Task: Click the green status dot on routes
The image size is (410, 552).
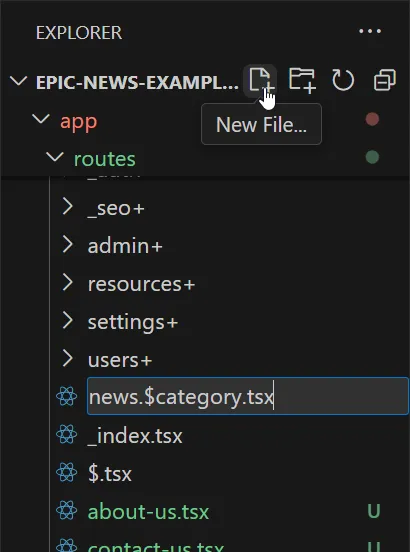Action: pyautogui.click(x=372, y=157)
